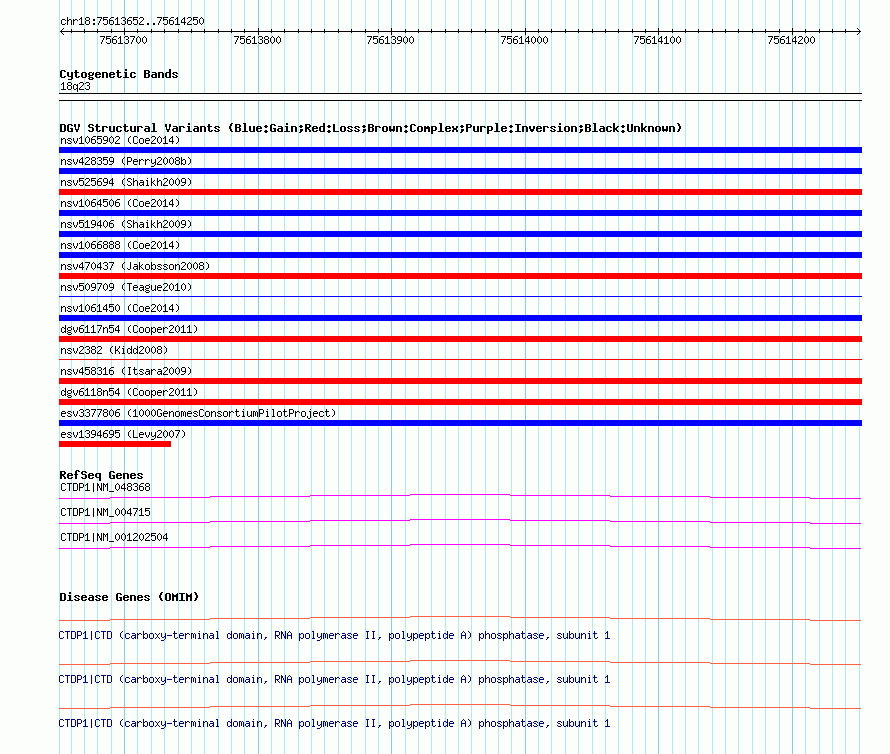Select the thin blue line under nsv509709

pyautogui.click(x=460, y=296)
